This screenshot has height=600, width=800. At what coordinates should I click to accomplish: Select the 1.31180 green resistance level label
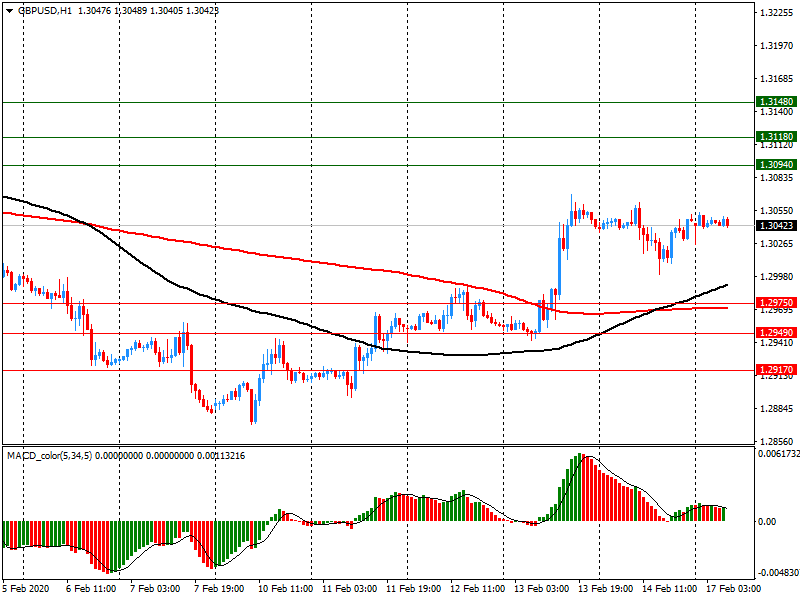[x=776, y=136]
